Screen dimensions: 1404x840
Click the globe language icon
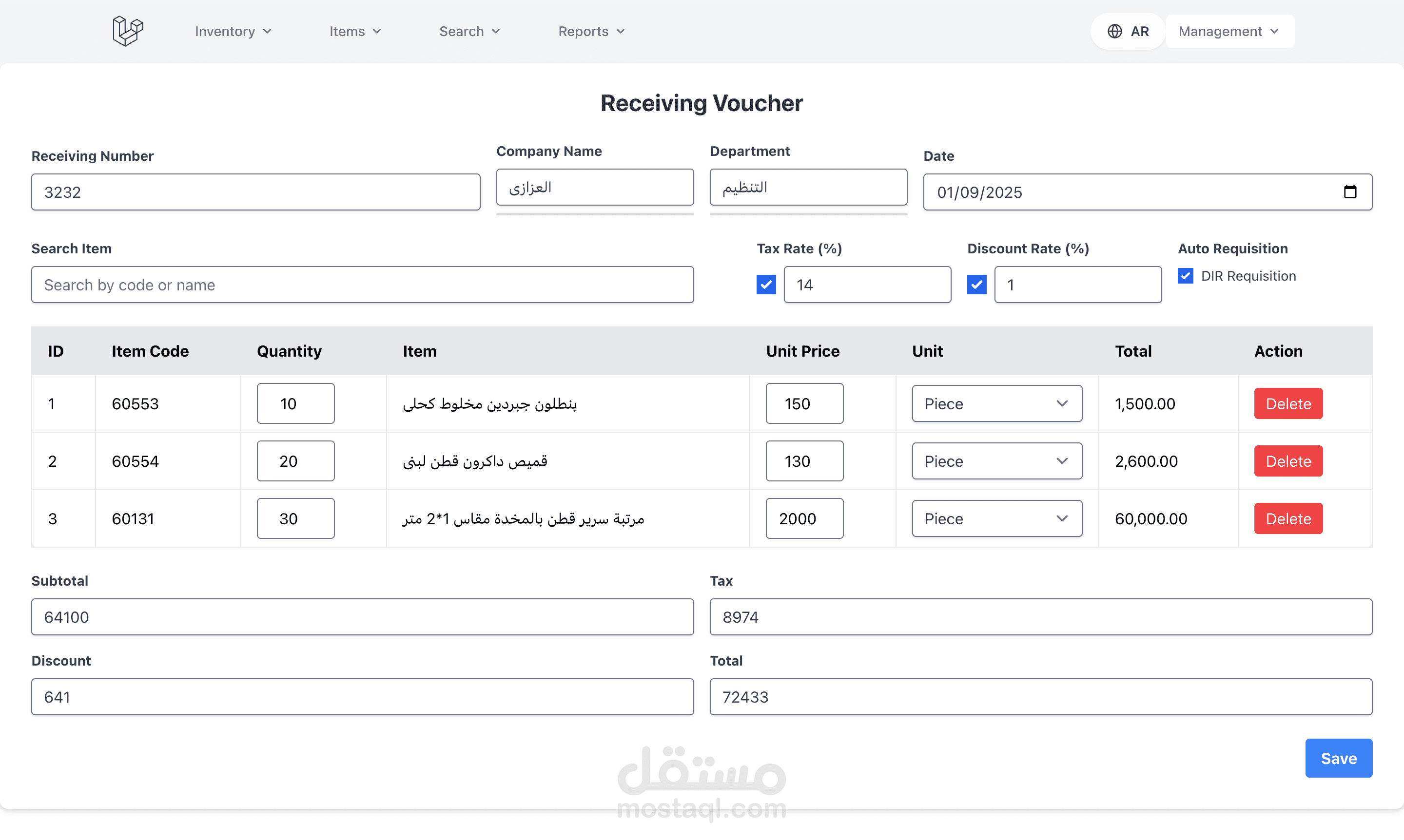point(1114,32)
